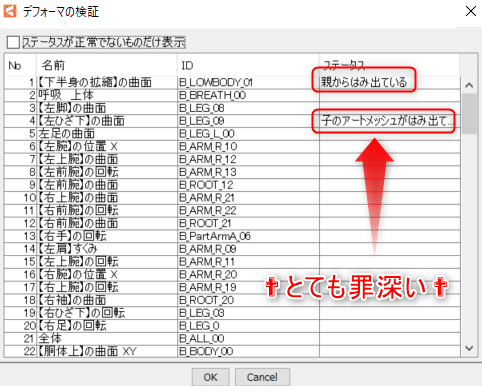Image resolution: width=482 pixels, height=386 pixels.
Task: Click the OK button
Action: tap(210, 377)
